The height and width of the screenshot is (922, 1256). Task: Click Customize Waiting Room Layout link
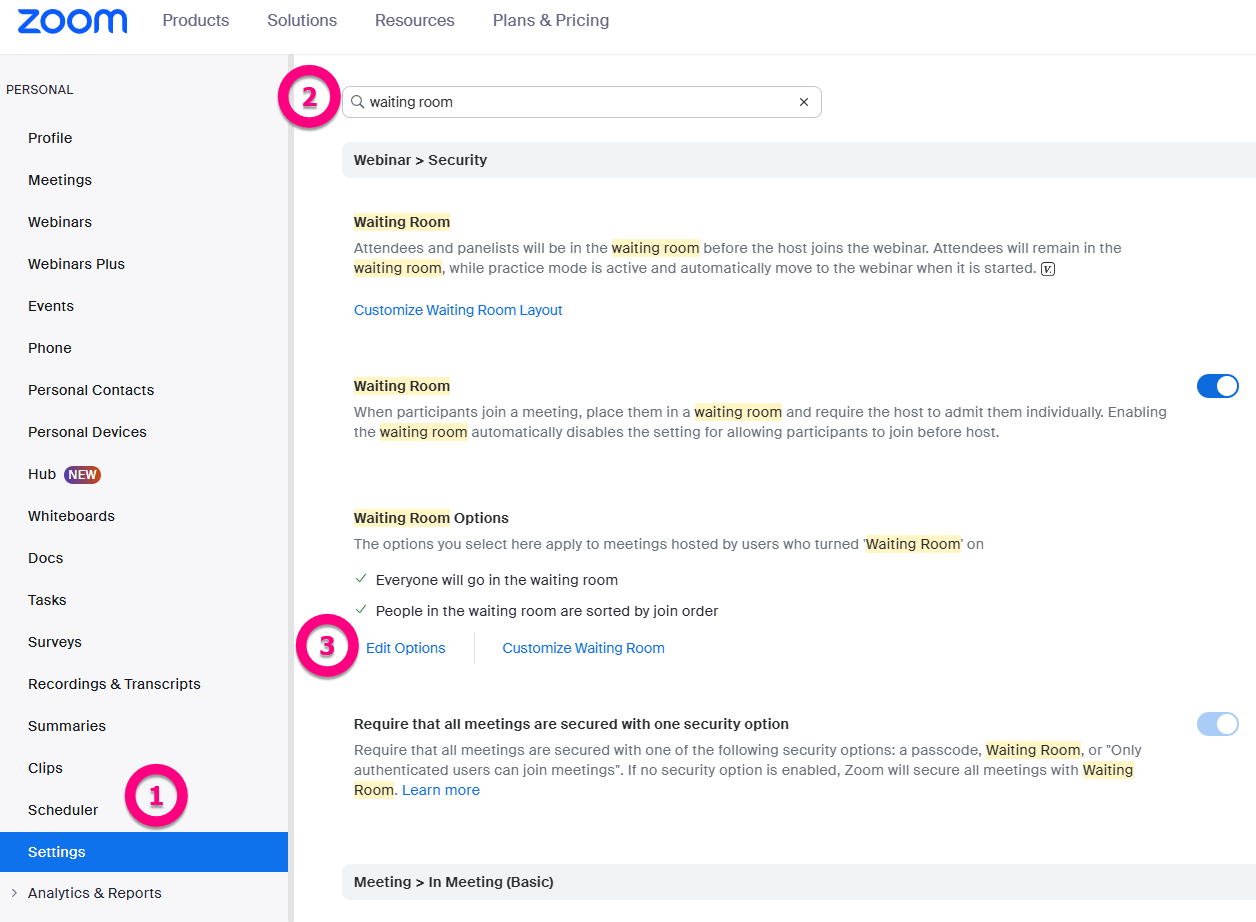click(x=458, y=310)
